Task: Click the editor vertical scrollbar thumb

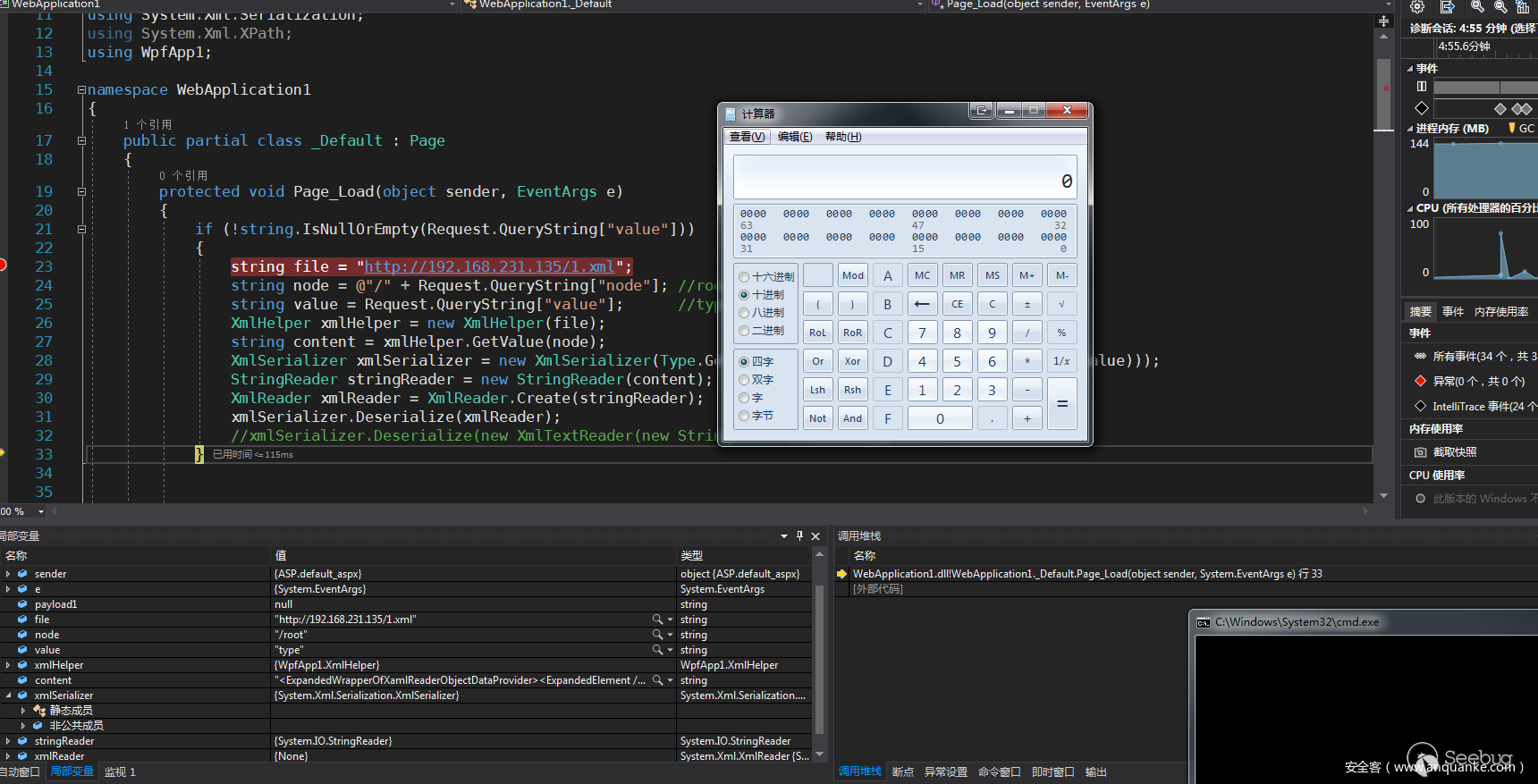Action: tap(1383, 94)
